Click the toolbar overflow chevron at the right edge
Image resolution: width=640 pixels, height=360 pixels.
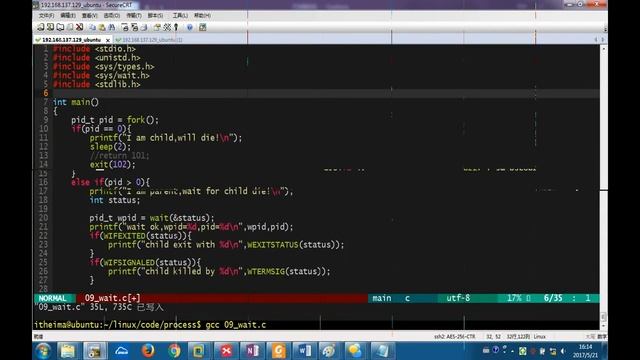click(x=605, y=29)
